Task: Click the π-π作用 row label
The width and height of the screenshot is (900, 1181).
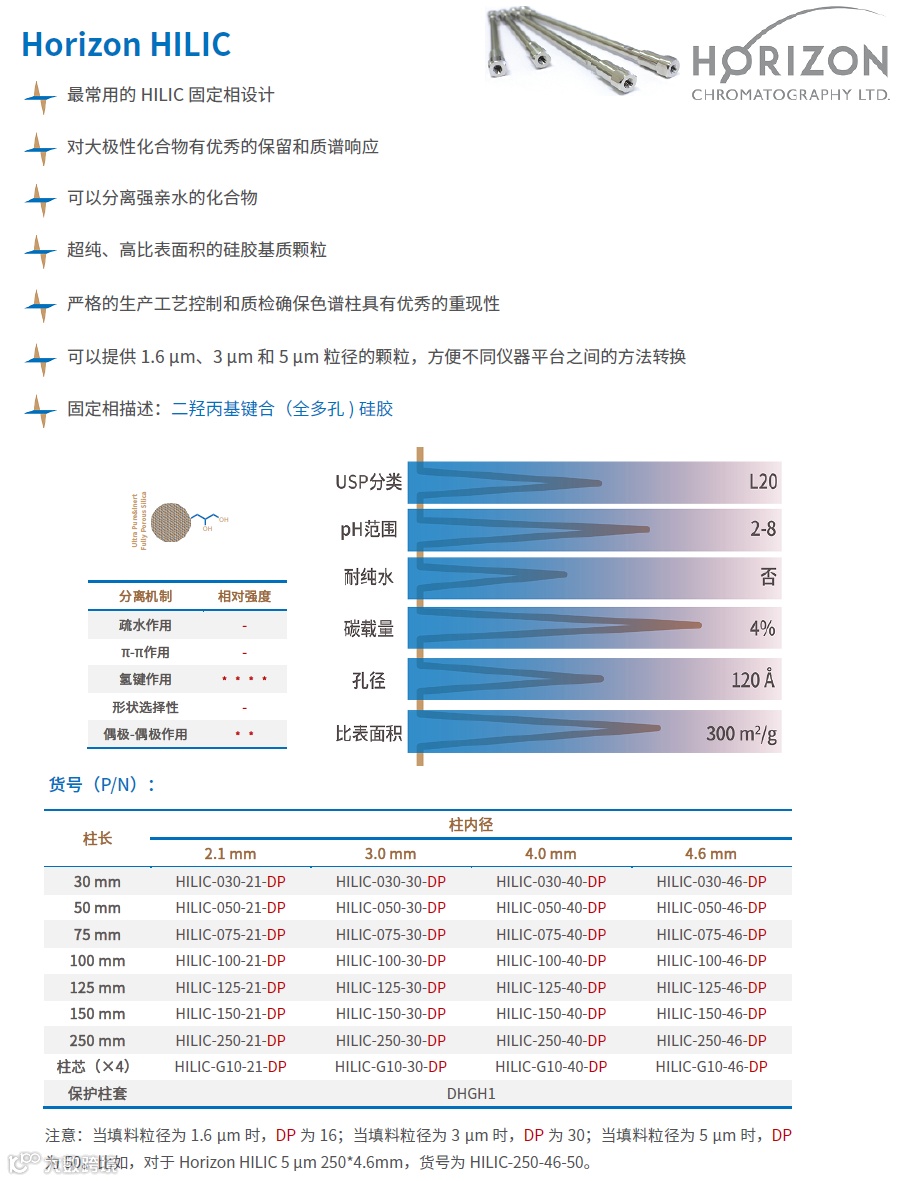Action: click(145, 652)
